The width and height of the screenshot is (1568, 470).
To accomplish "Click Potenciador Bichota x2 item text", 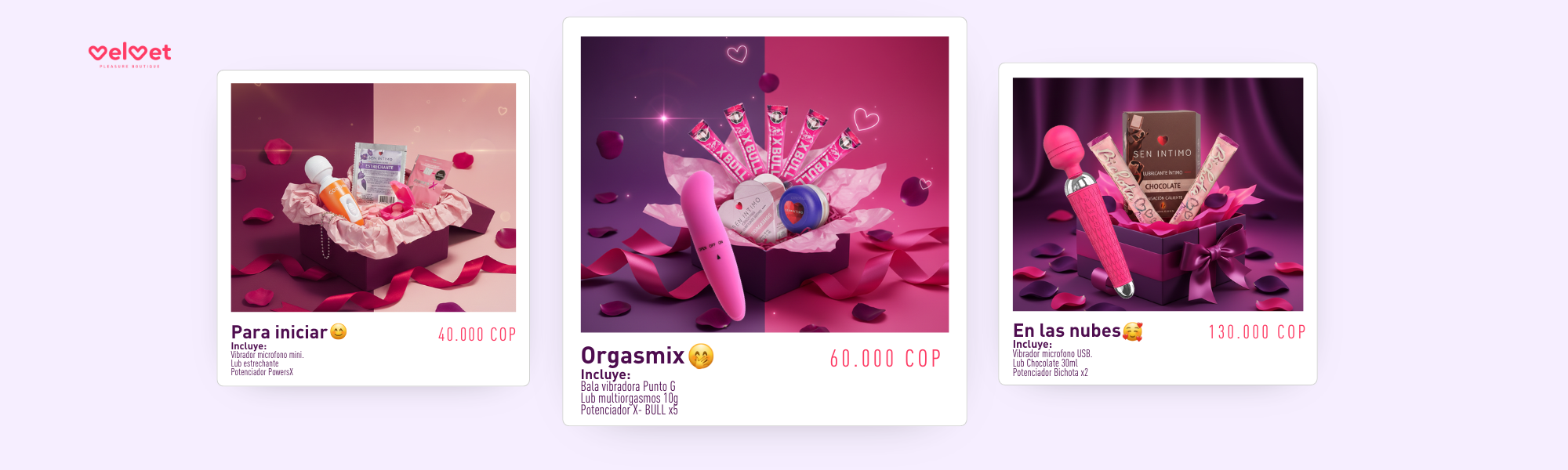I will coord(1050,372).
